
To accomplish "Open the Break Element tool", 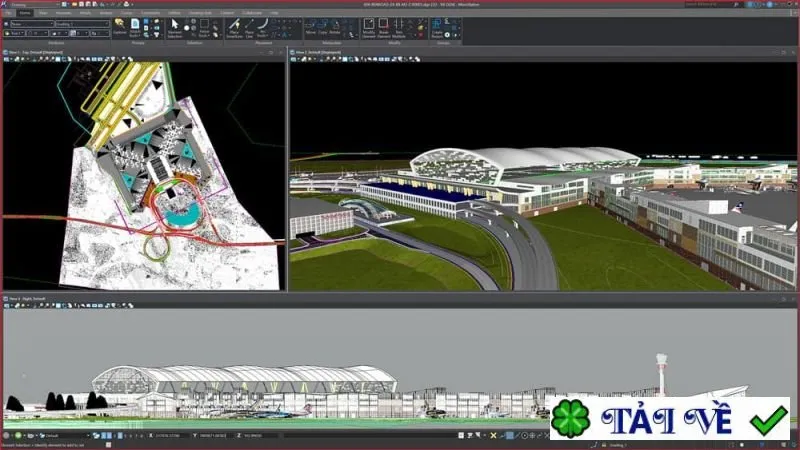I will (x=384, y=28).
